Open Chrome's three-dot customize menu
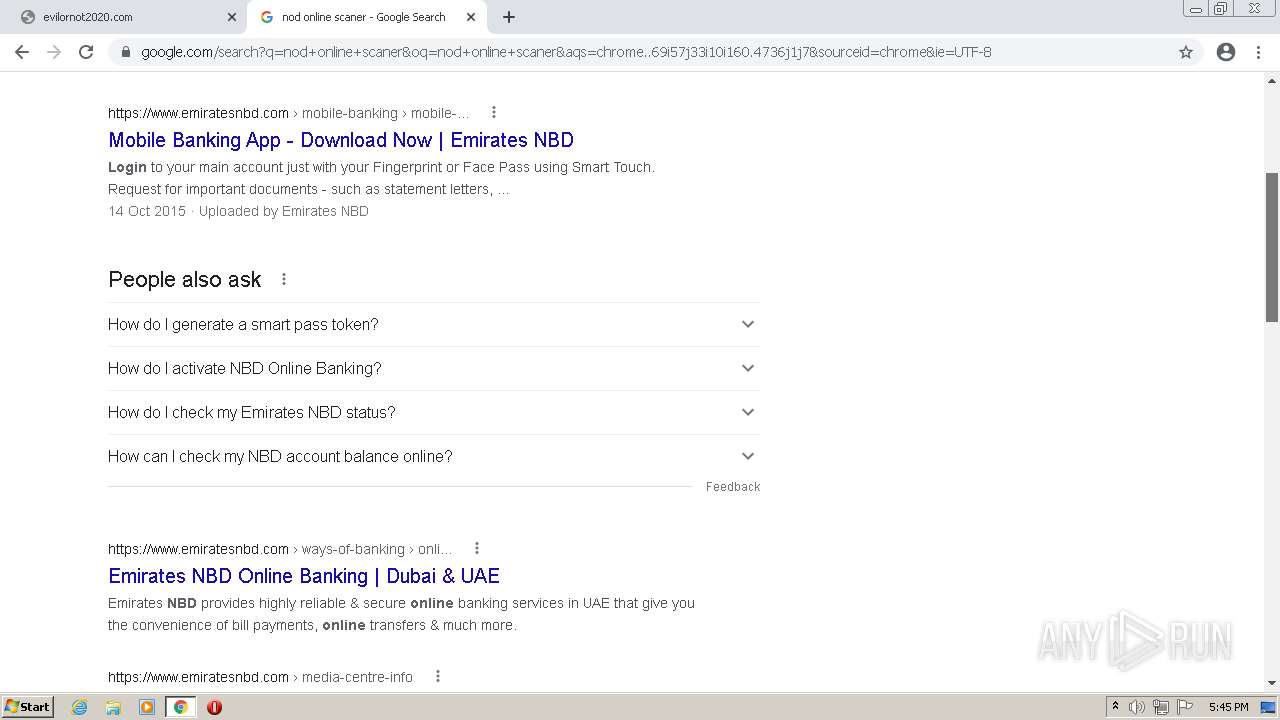Screen dimensions: 1280x720 [x=1258, y=52]
